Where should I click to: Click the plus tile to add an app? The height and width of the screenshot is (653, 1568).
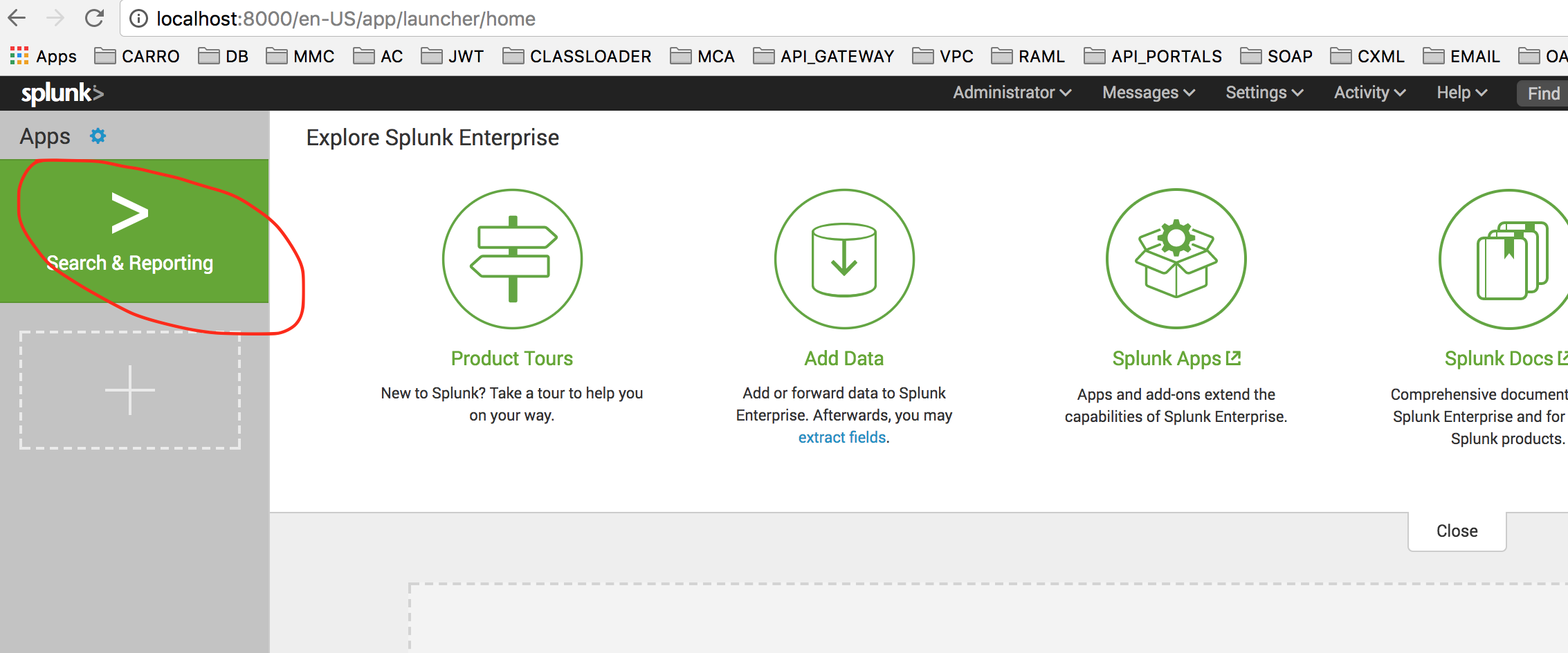130,390
